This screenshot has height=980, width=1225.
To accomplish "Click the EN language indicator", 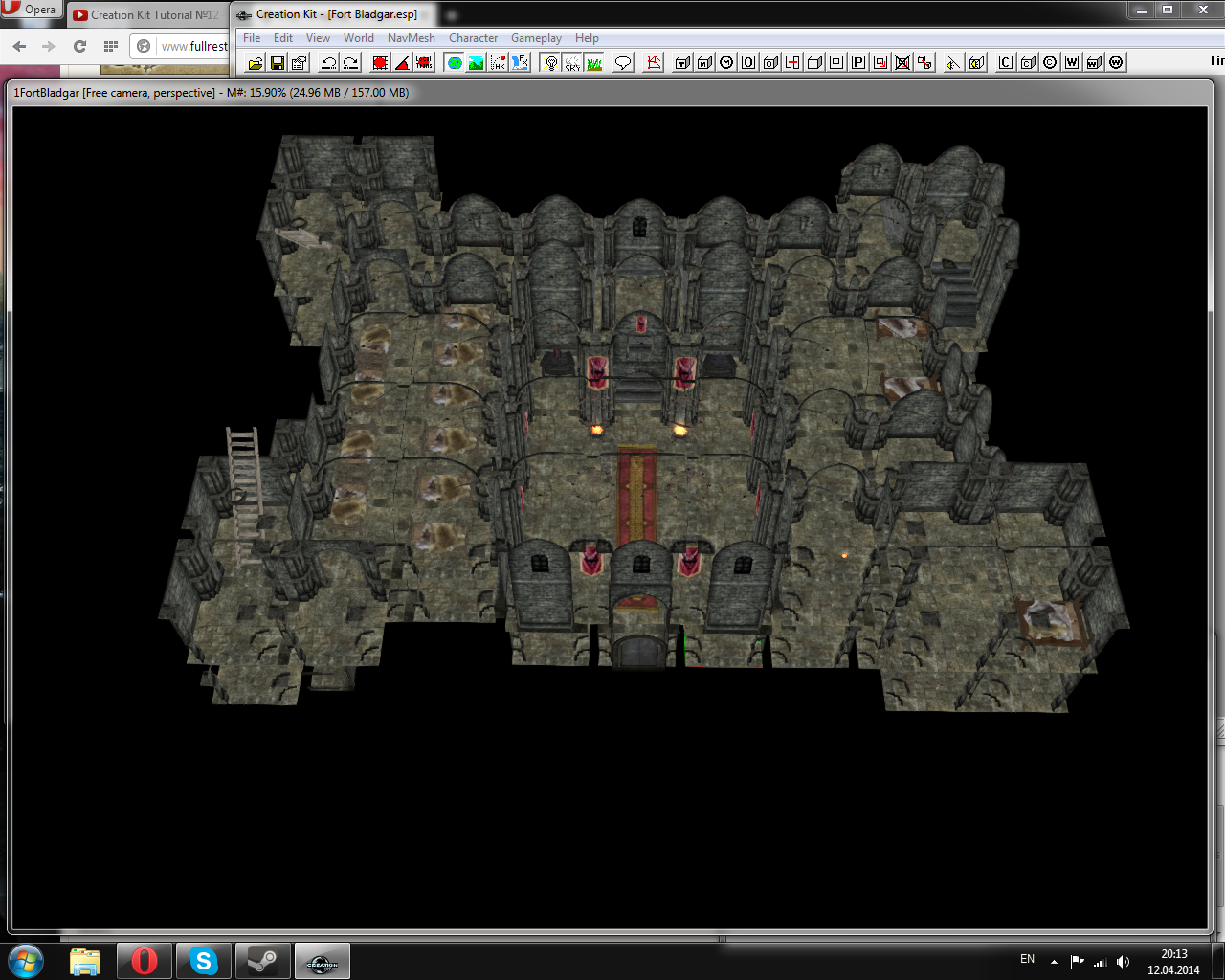I will coord(1027,959).
